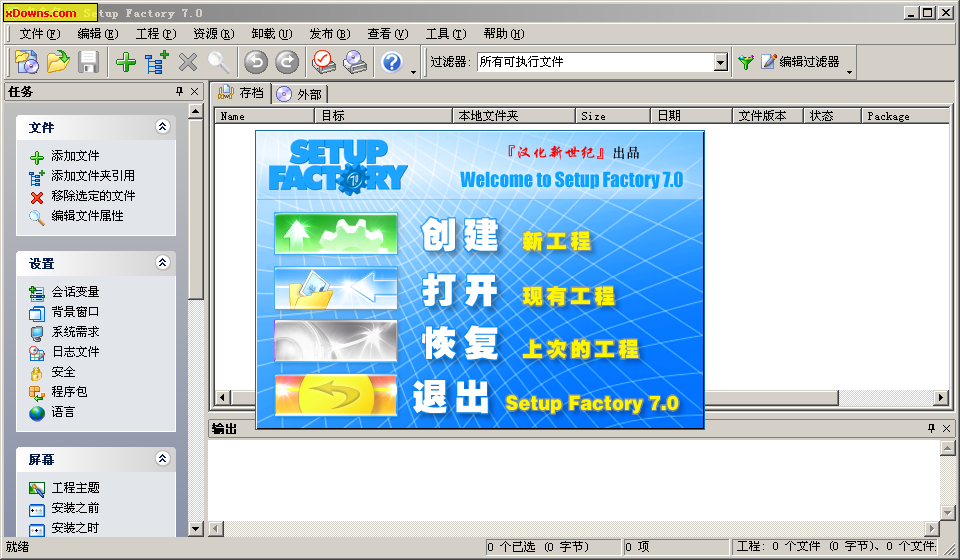Click the Open Project folder icon
This screenshot has width=960, height=560.
click(58, 62)
